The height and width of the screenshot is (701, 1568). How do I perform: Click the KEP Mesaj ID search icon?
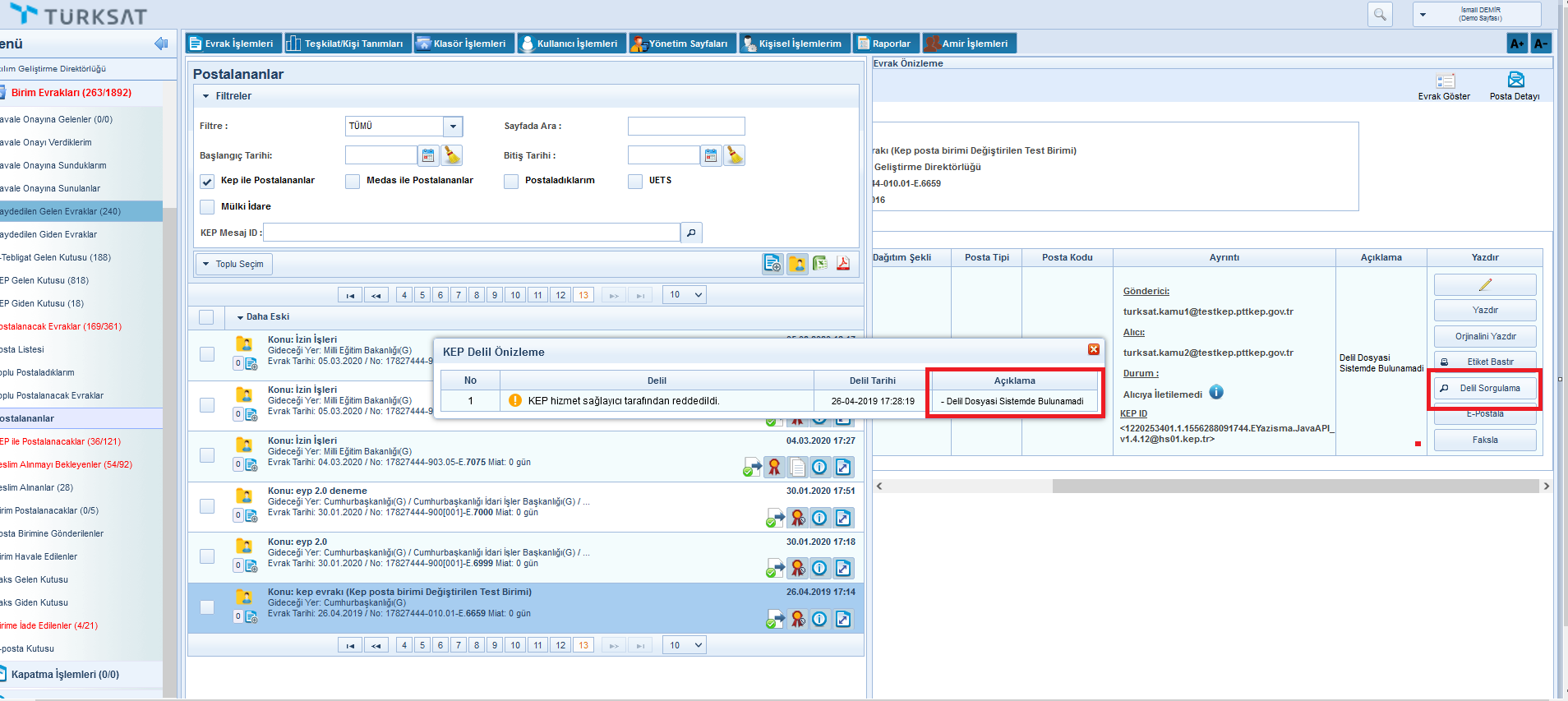click(x=691, y=233)
